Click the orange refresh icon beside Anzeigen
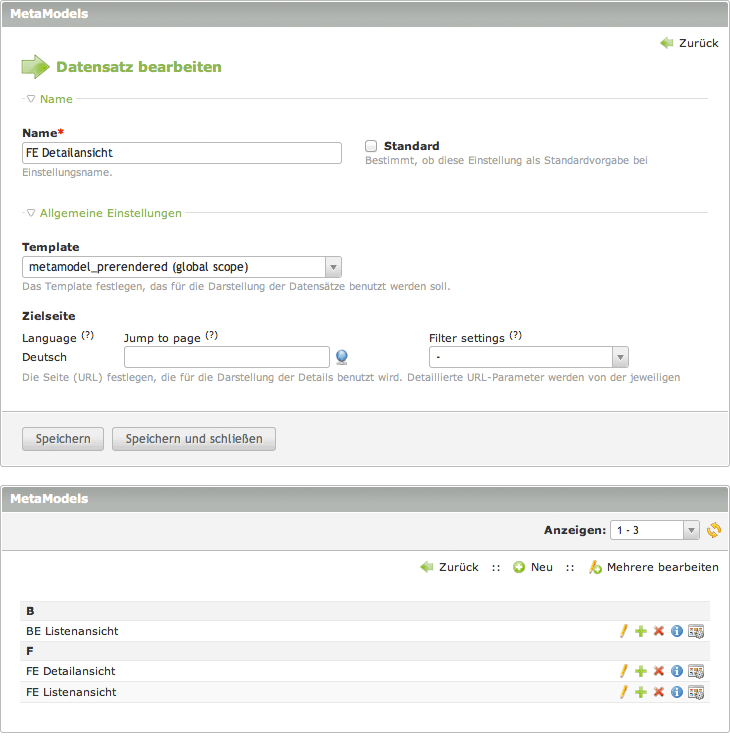Image resolution: width=730 pixels, height=743 pixels. (713, 530)
